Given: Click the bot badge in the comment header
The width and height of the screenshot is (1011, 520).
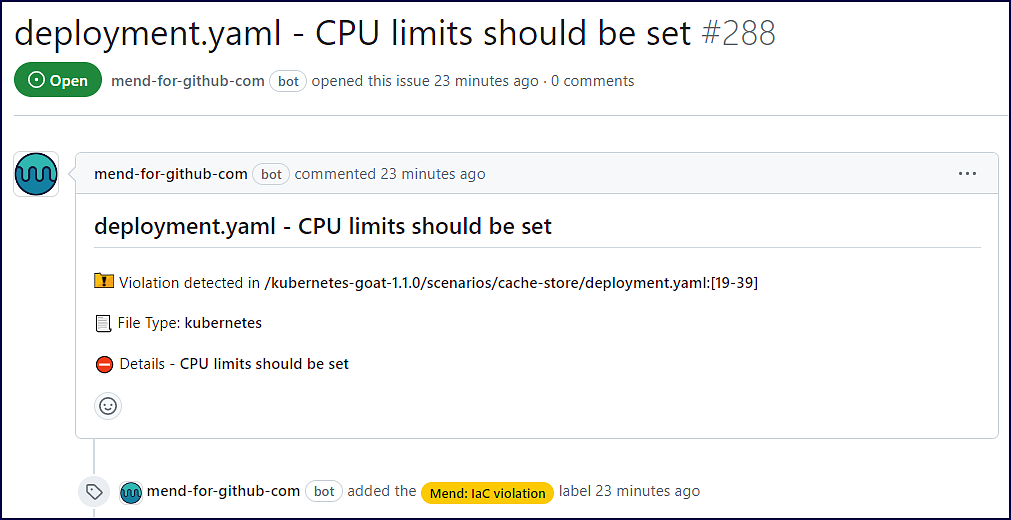Looking at the screenshot, I should 271,174.
